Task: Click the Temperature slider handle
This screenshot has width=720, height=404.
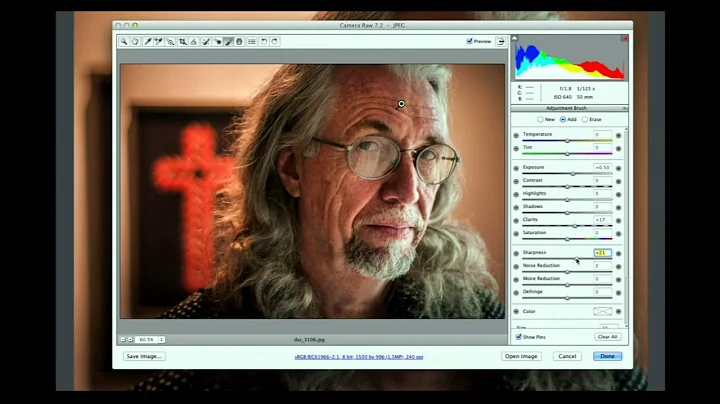Action: (568, 140)
